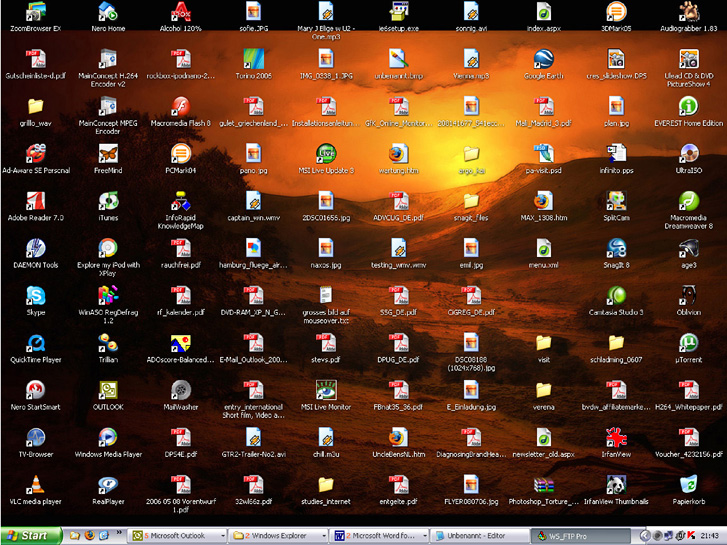Launch VLC media player shortcut
This screenshot has height=545, width=727.
pos(36,485)
